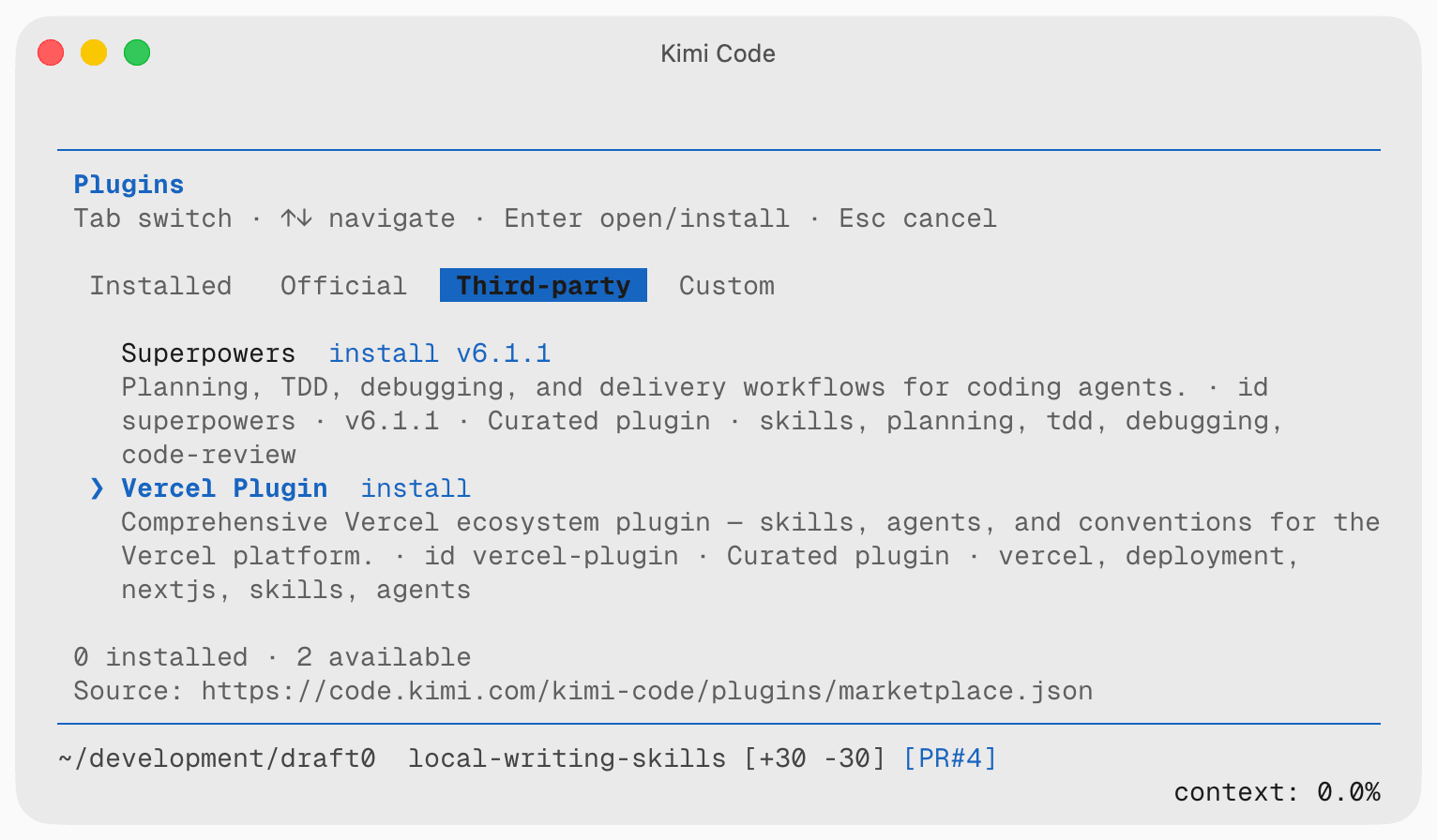The image size is (1437, 840).
Task: Click the Kimi Code window title
Action: [x=718, y=53]
